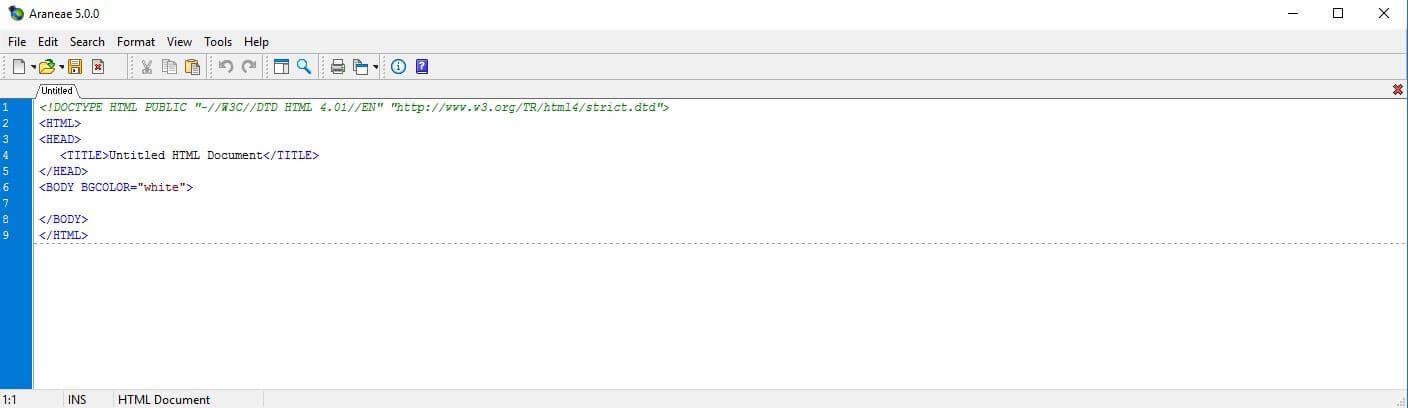Maximize the Araneae window
Image resolution: width=1408 pixels, height=408 pixels.
[1338, 14]
